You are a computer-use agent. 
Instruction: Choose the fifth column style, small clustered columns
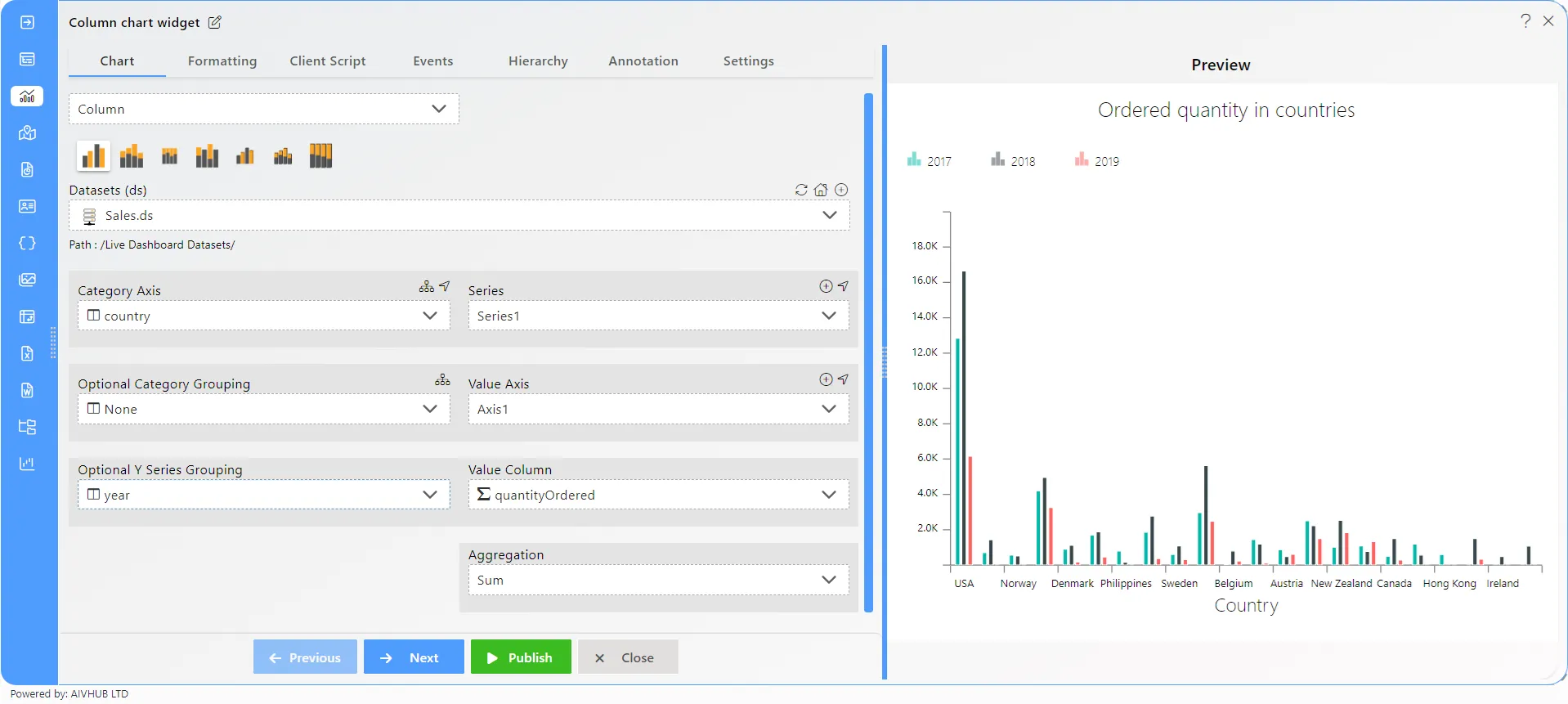click(x=245, y=155)
